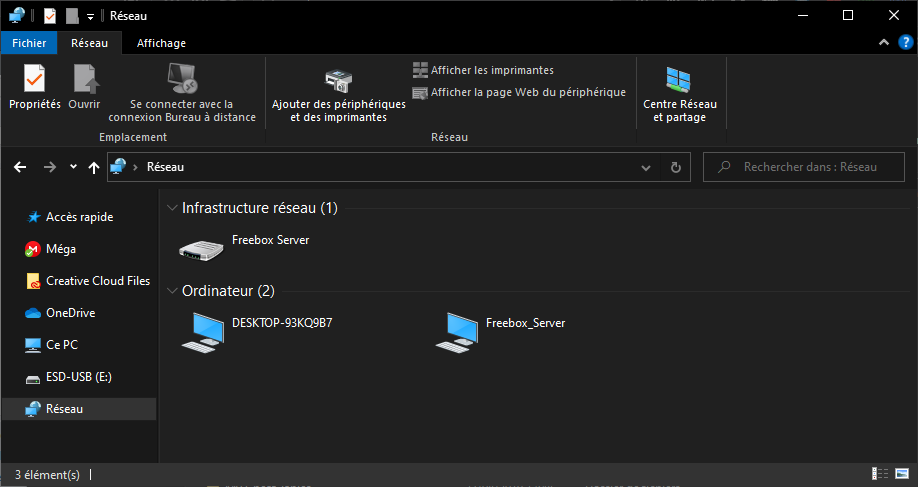The image size is (918, 487).
Task: Click the Ordinateur (2) header text
Action: tap(228, 291)
